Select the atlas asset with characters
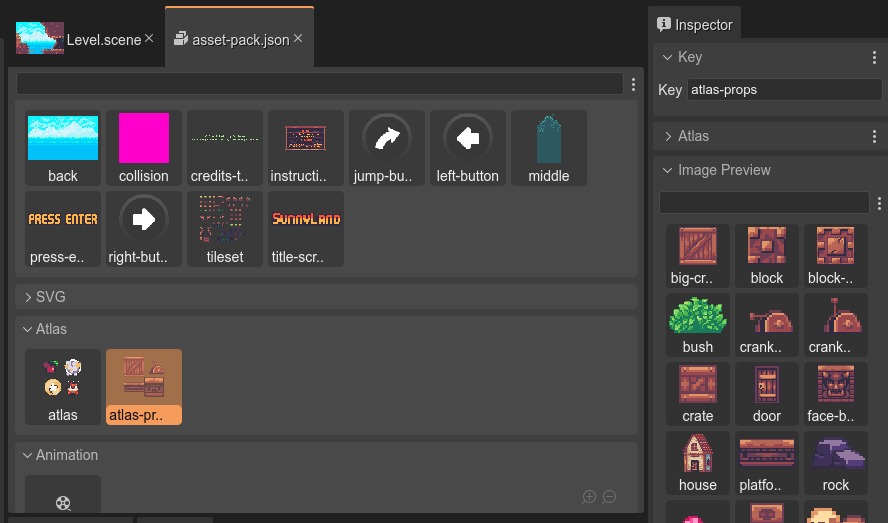Viewport: 888px width, 523px height. click(x=63, y=387)
